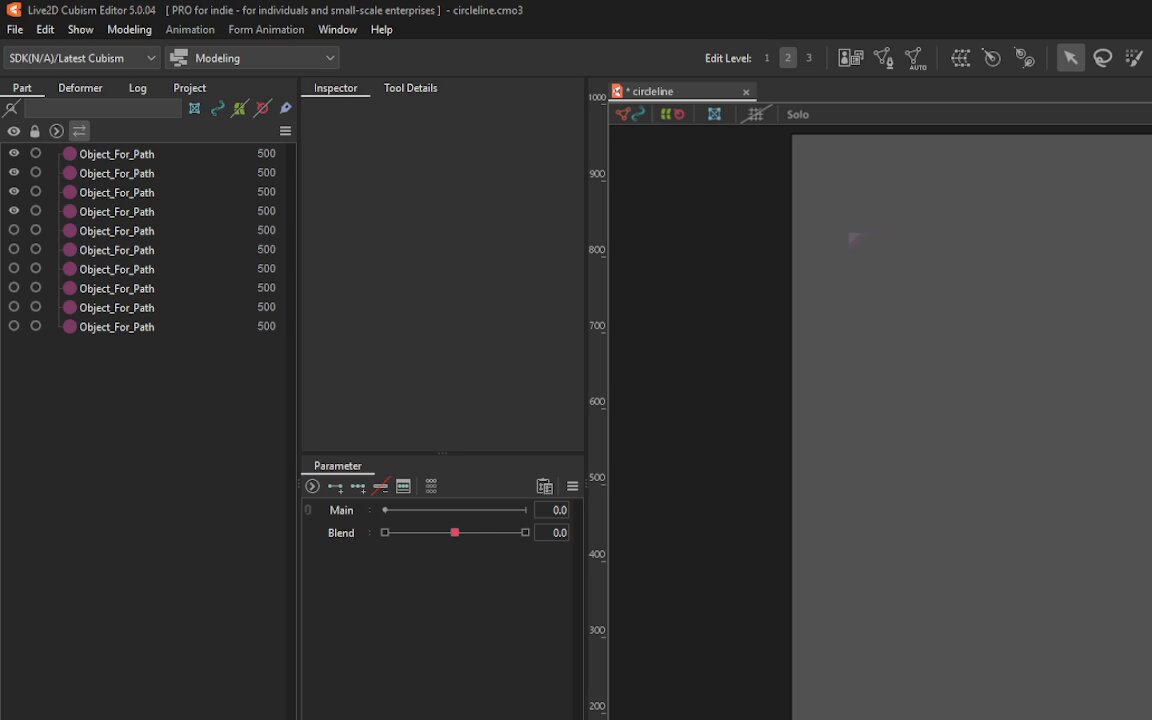Select the manual mesh edit tool
This screenshot has width=1152, height=720.
click(x=884, y=58)
